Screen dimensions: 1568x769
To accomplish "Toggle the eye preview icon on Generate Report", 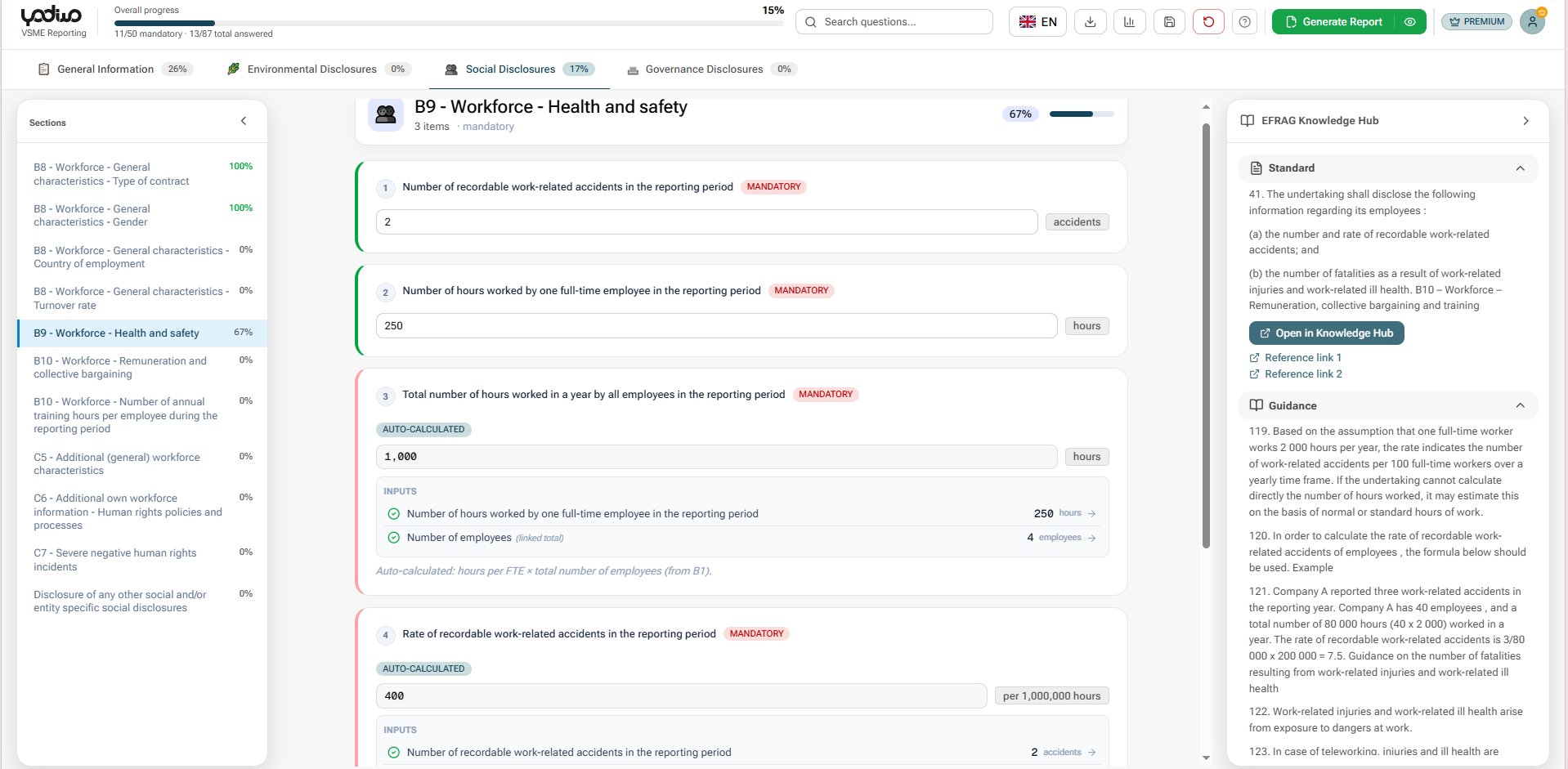I will [x=1409, y=22].
